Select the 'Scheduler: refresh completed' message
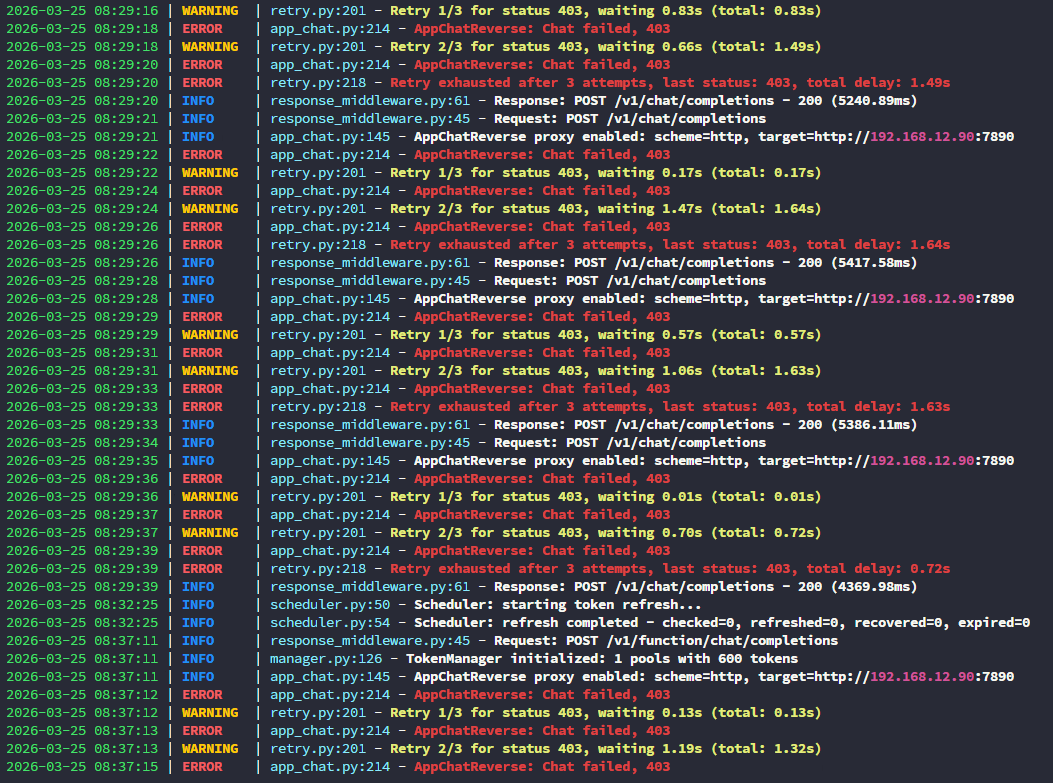The image size is (1053, 783). (x=722, y=623)
